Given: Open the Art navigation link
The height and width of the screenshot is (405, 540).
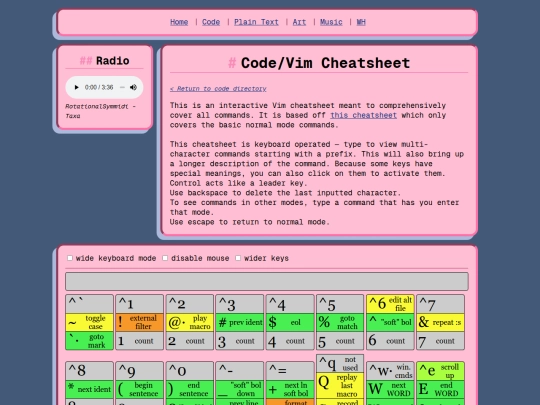Looking at the screenshot, I should point(299,22).
